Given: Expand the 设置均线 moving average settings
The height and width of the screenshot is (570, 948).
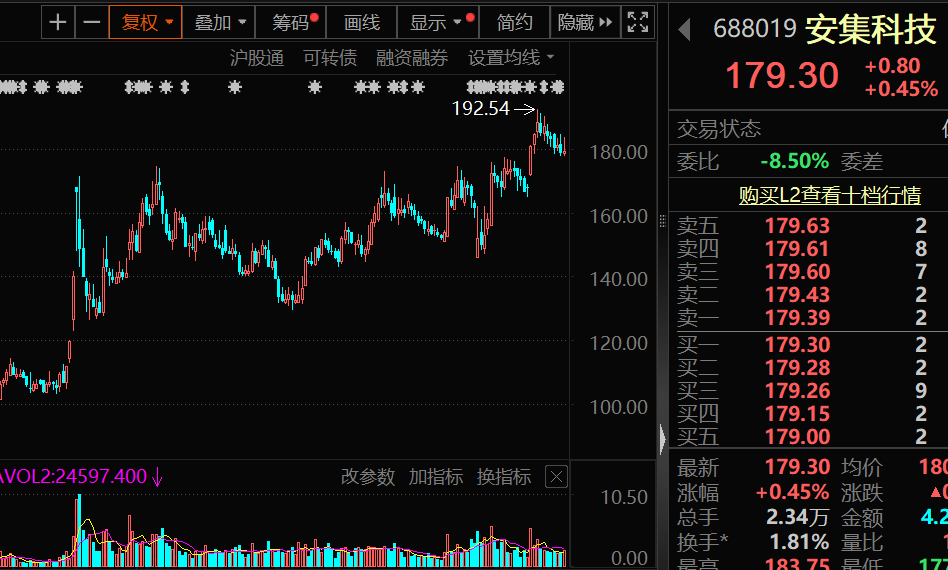Looking at the screenshot, I should pyautogui.click(x=511, y=58).
